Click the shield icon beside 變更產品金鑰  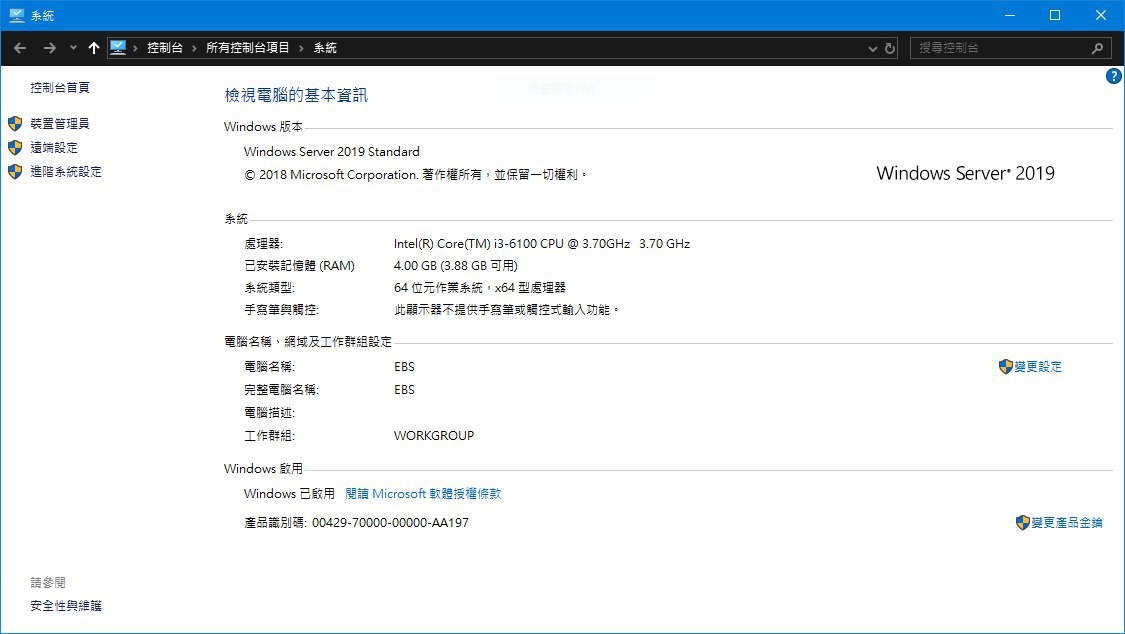[x=1023, y=523]
